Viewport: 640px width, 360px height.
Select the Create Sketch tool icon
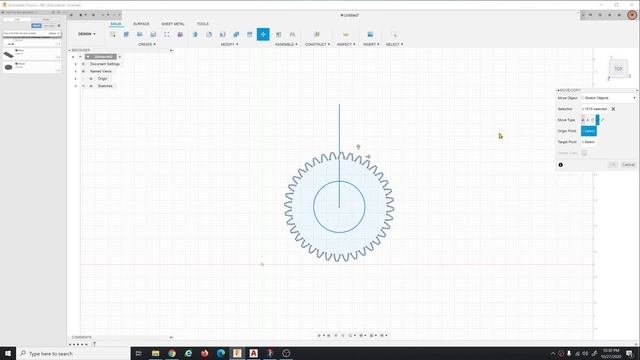tap(113, 35)
